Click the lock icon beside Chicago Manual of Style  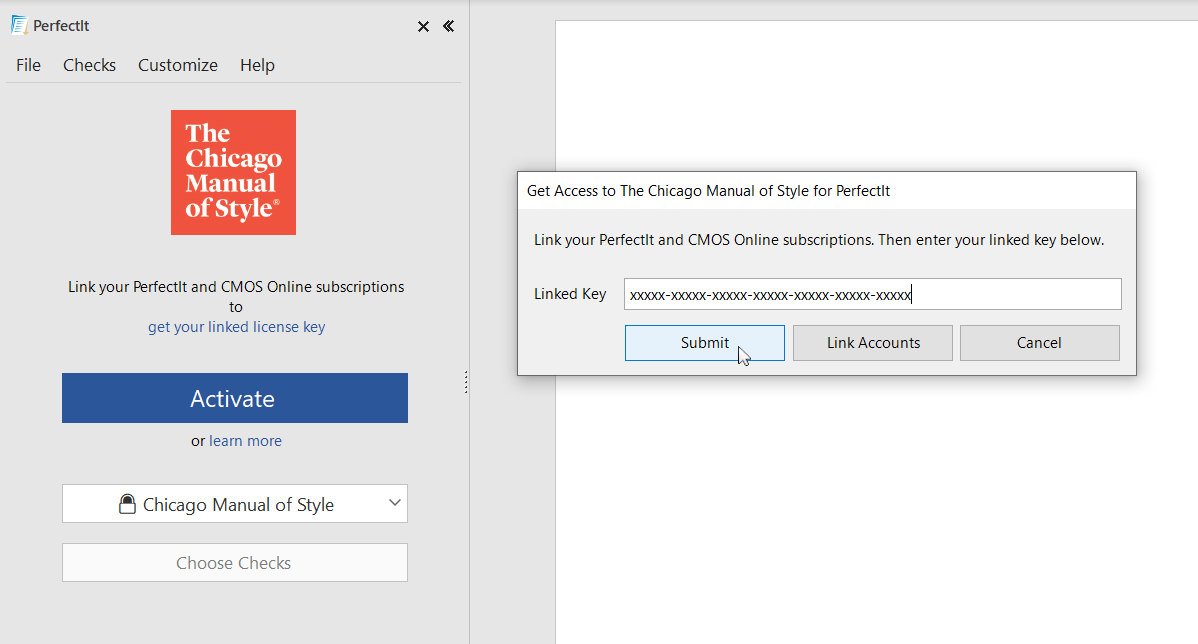[x=127, y=505]
